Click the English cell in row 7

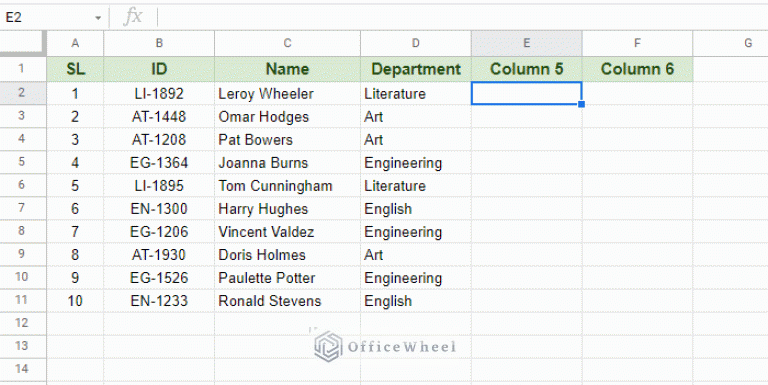(416, 209)
